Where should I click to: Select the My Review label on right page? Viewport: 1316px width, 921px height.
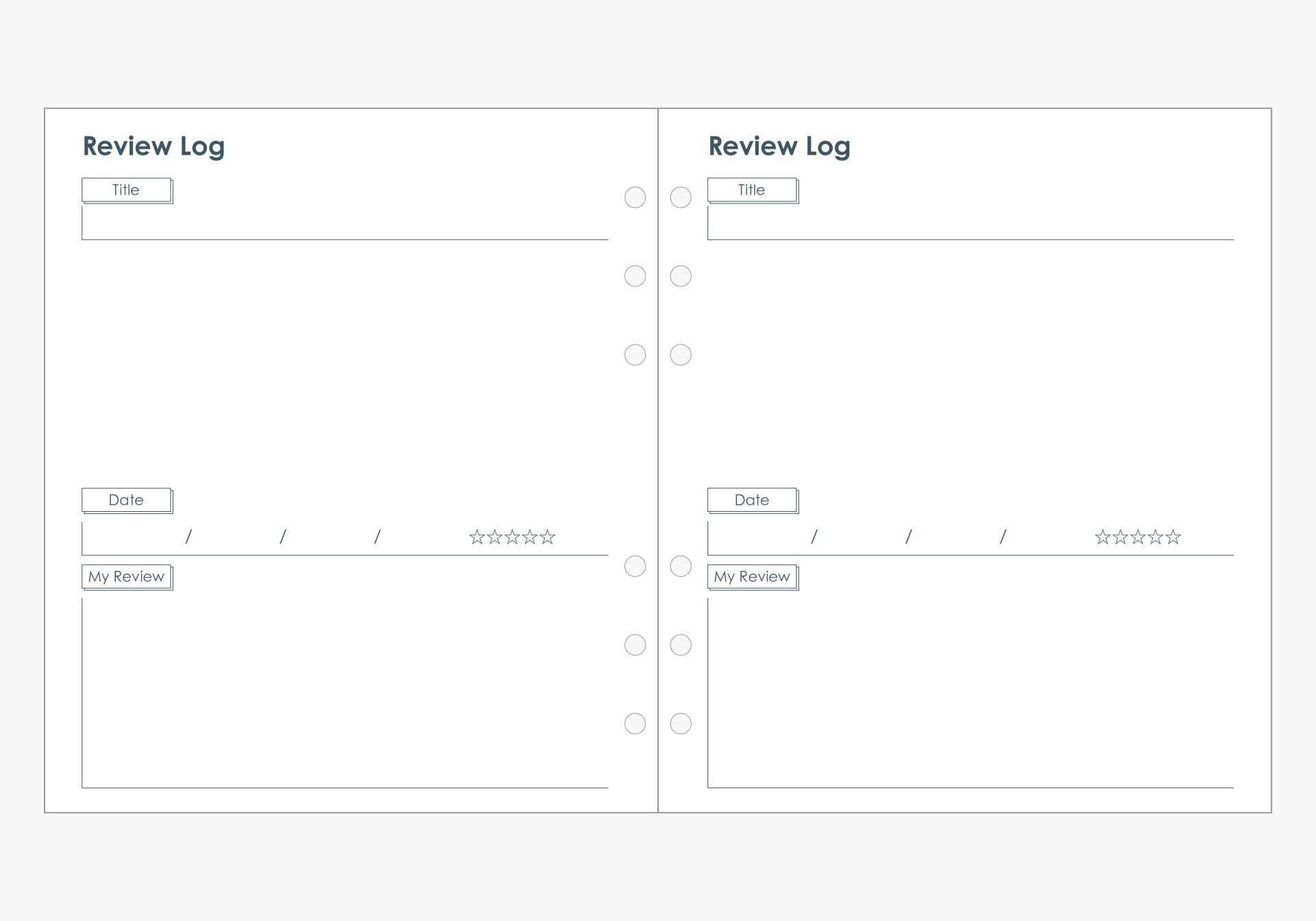coord(752,577)
